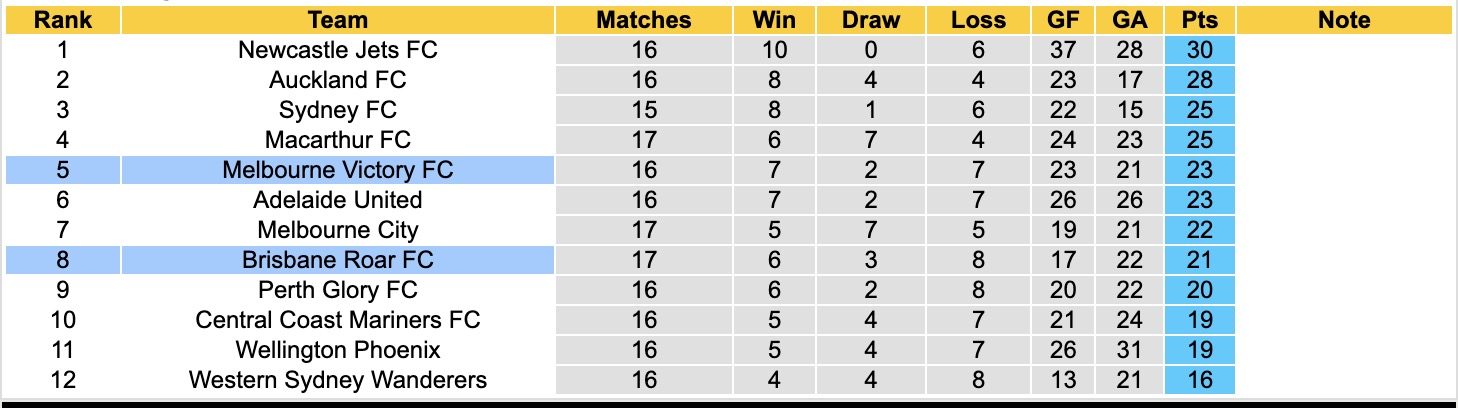Click Western Sydney Wanderers' 16 points cell

(1199, 380)
